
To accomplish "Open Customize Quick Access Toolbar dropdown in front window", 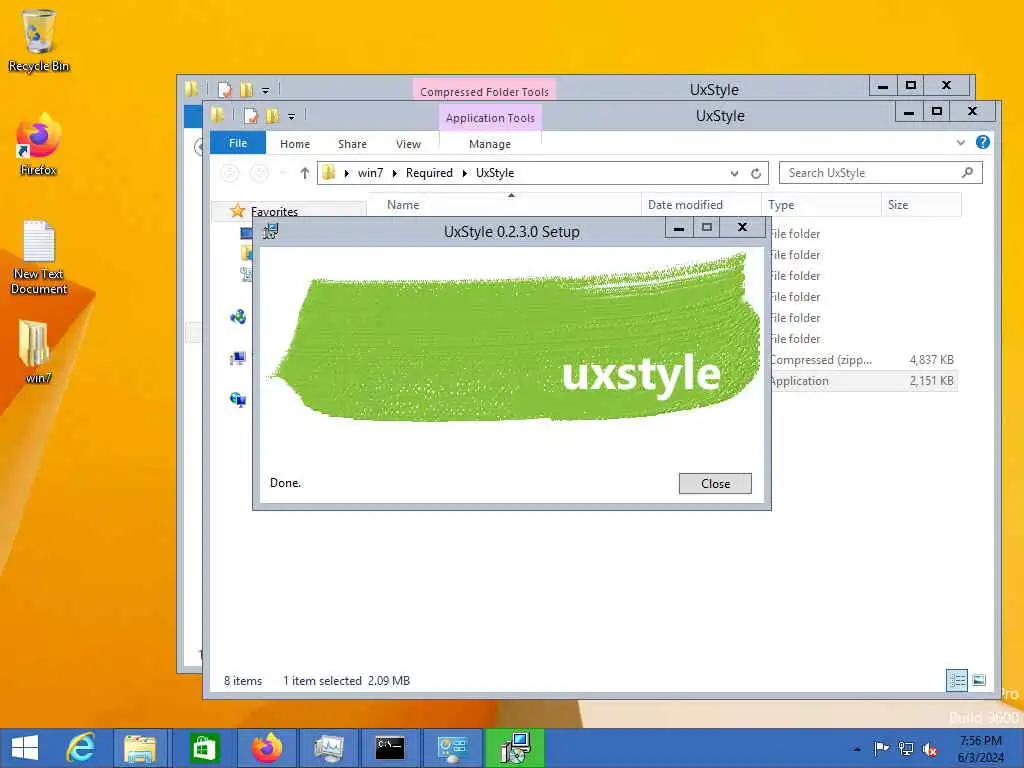I will [x=291, y=116].
